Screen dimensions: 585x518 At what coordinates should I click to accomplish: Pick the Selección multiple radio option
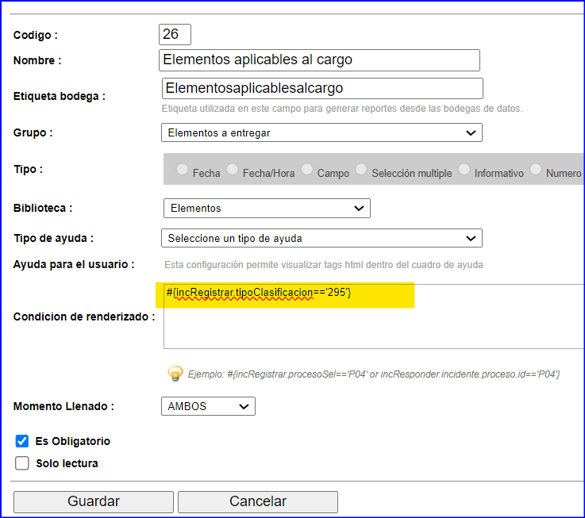coord(361,169)
